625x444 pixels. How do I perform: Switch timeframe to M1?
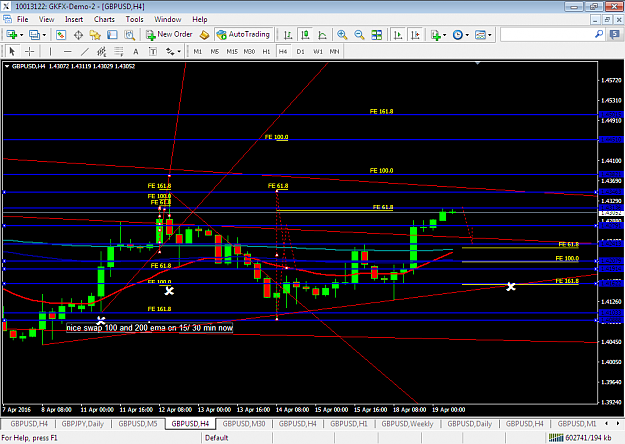coord(198,51)
